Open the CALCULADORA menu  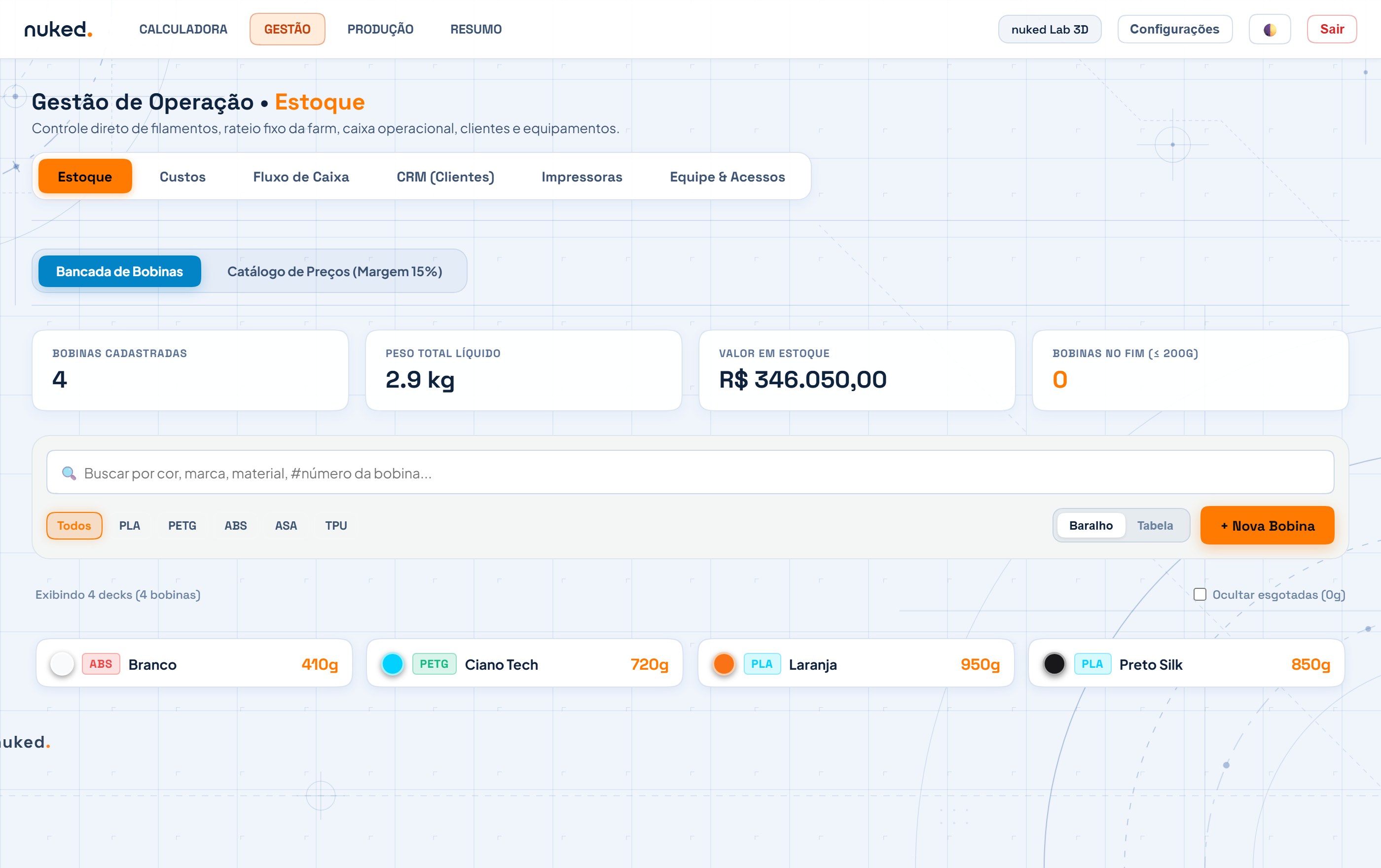point(183,29)
